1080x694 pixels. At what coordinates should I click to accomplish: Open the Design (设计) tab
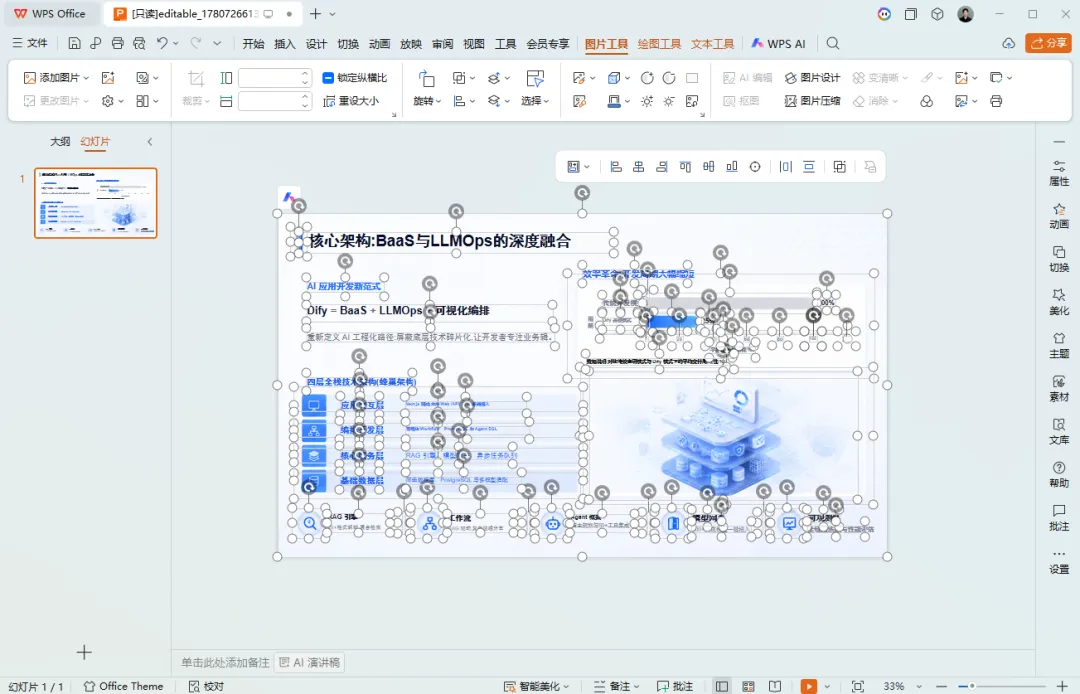[x=316, y=43]
